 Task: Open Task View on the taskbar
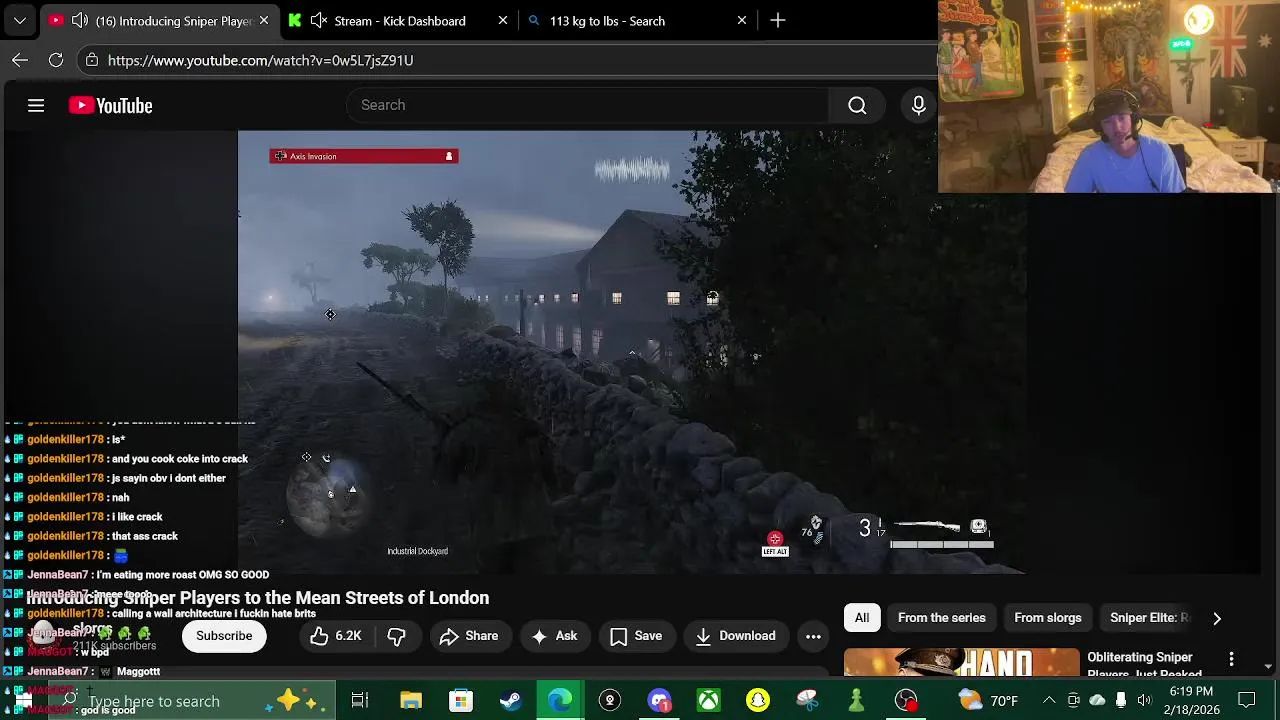click(360, 701)
